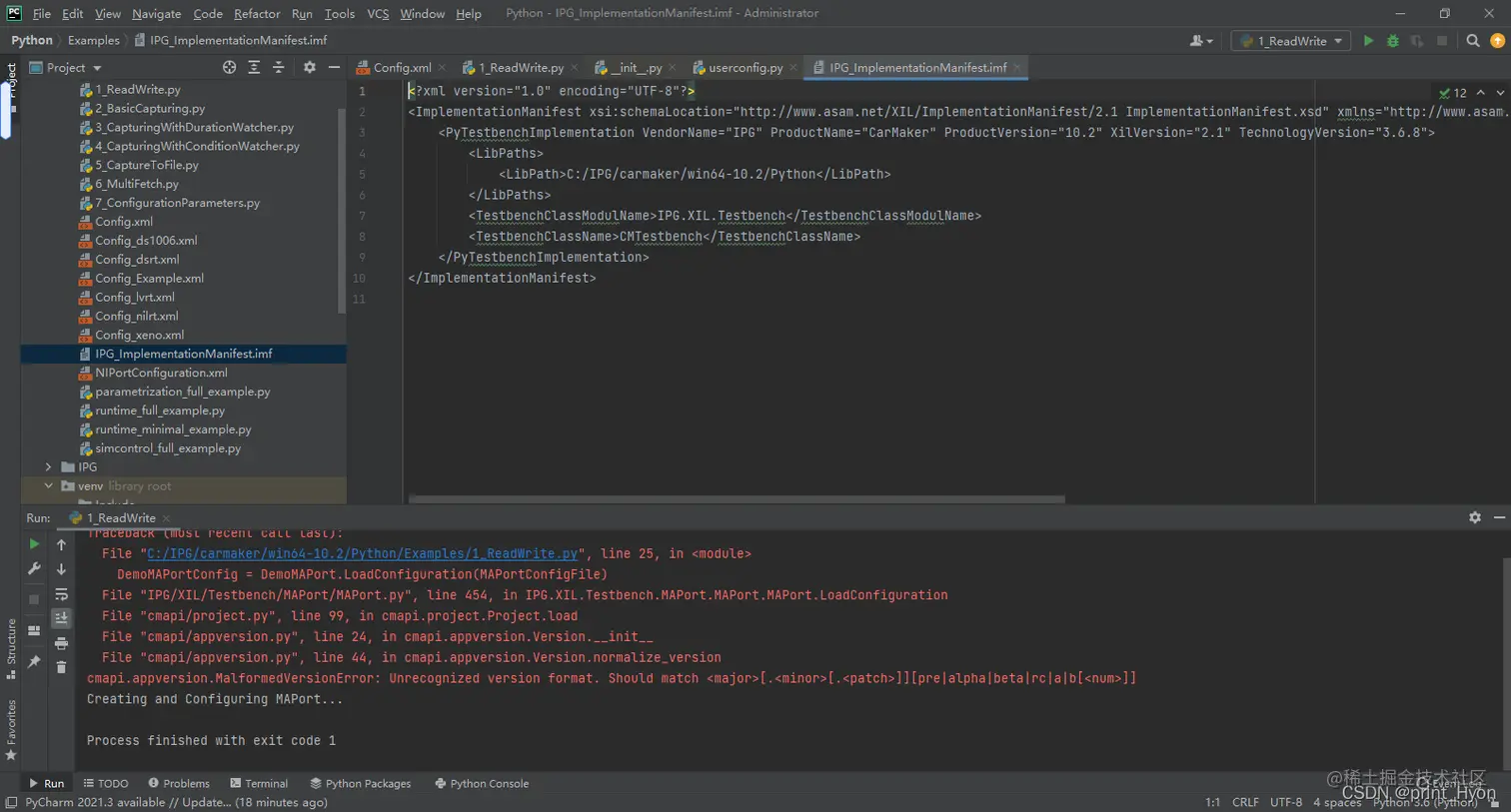Stop process button in Run panel
1511x812 pixels.
click(x=34, y=599)
